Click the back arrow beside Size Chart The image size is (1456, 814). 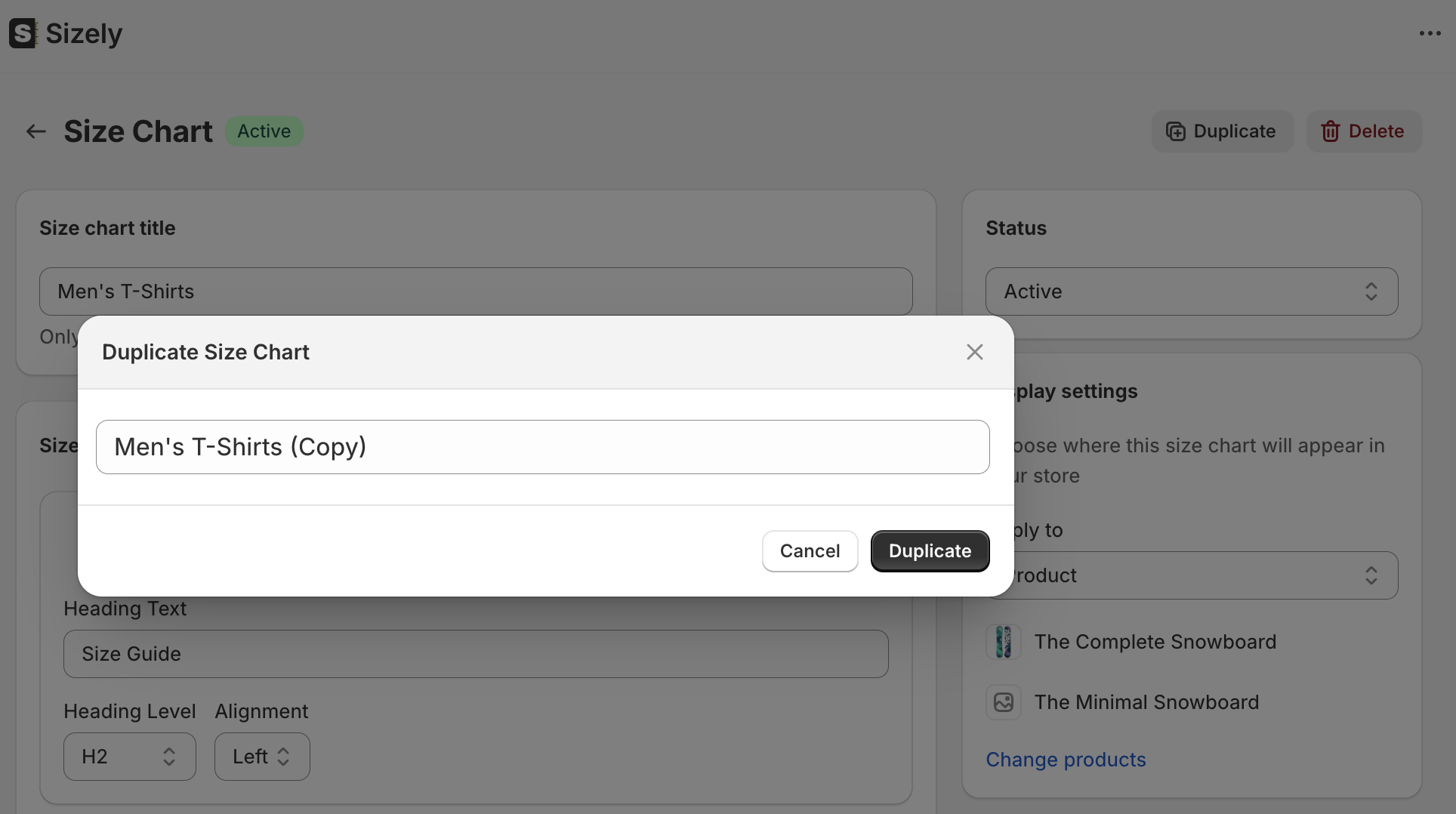pyautogui.click(x=35, y=131)
